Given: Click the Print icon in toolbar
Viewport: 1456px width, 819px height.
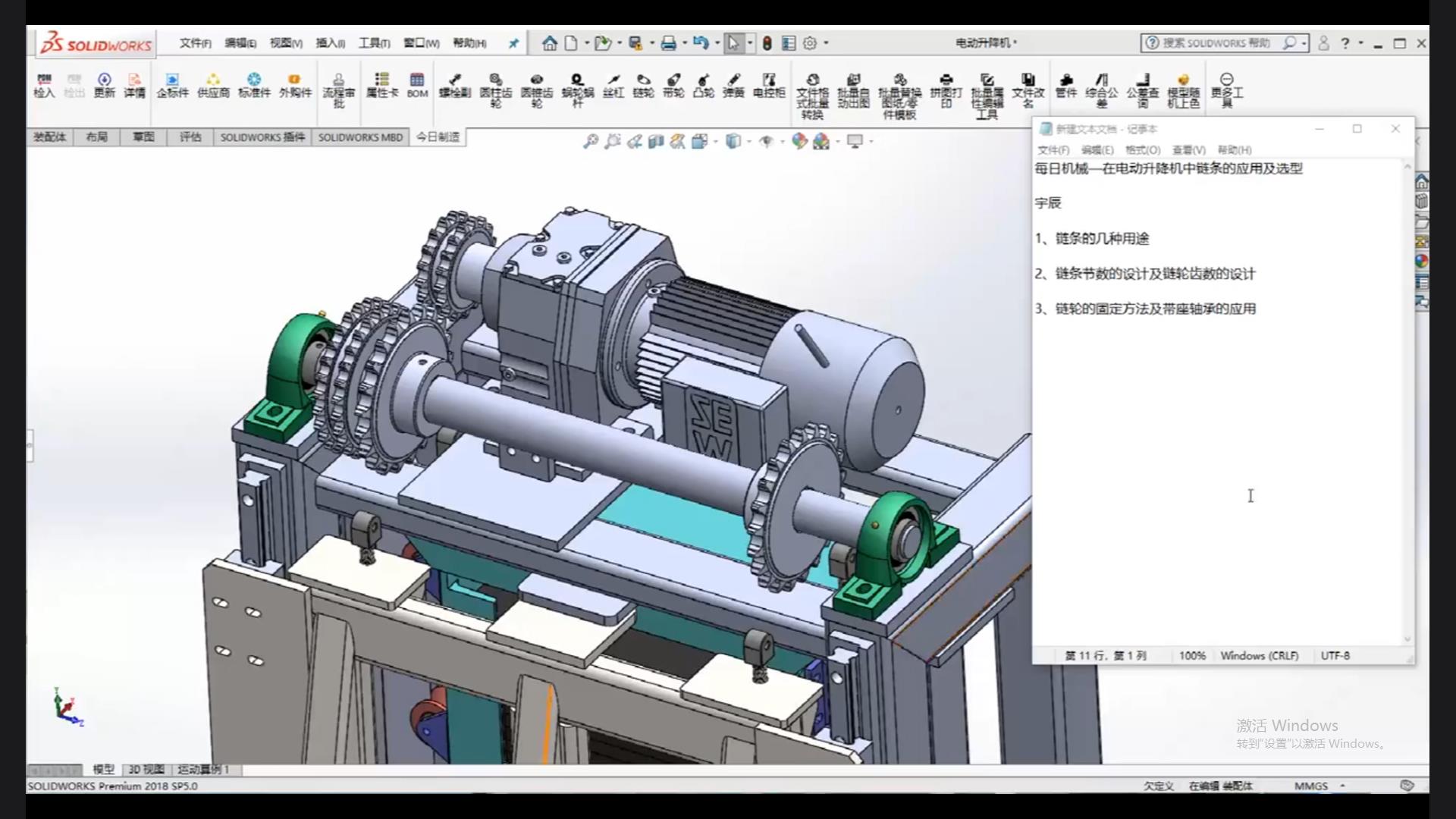Looking at the screenshot, I should 668,43.
